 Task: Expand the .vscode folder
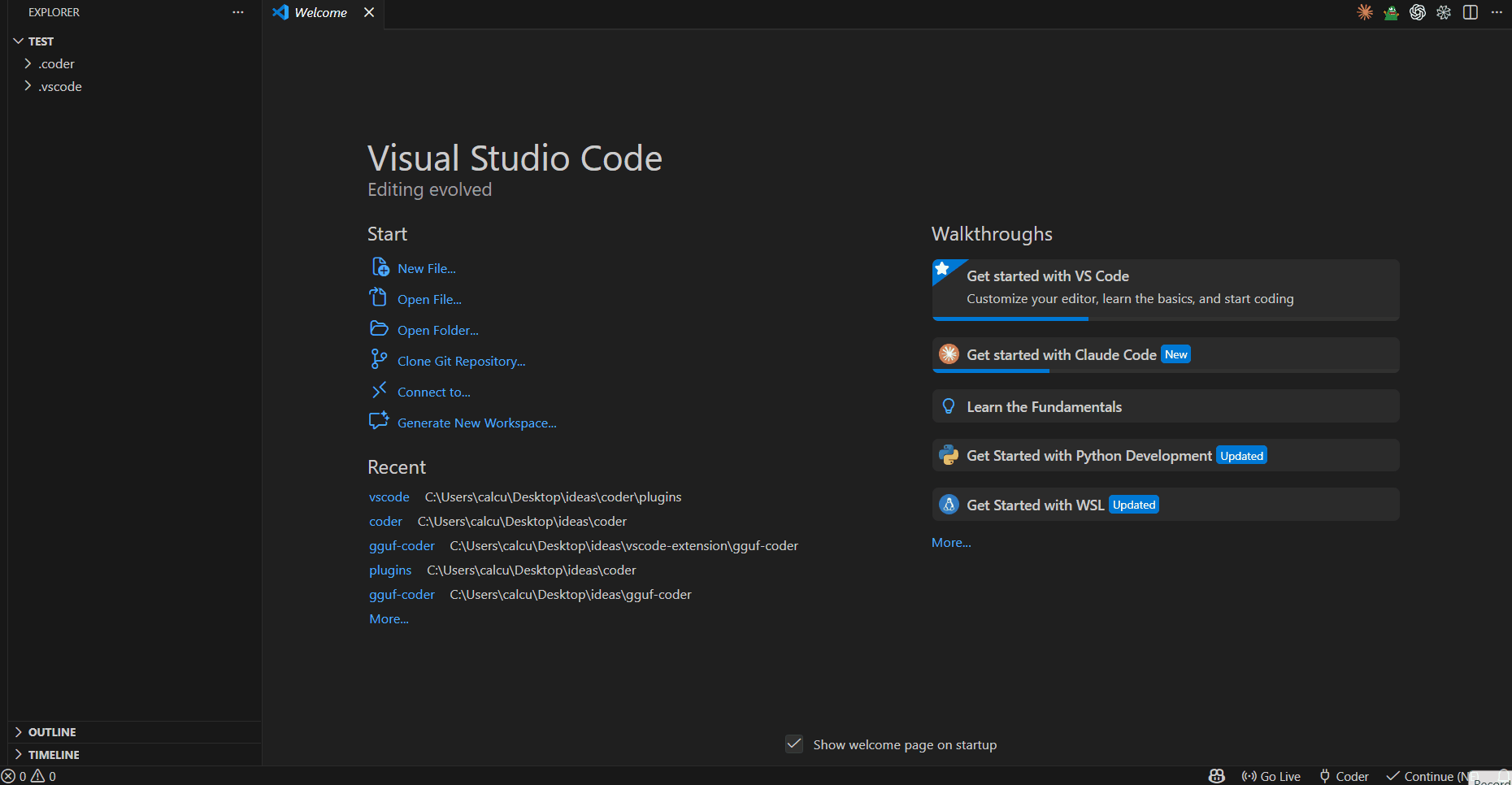click(60, 86)
